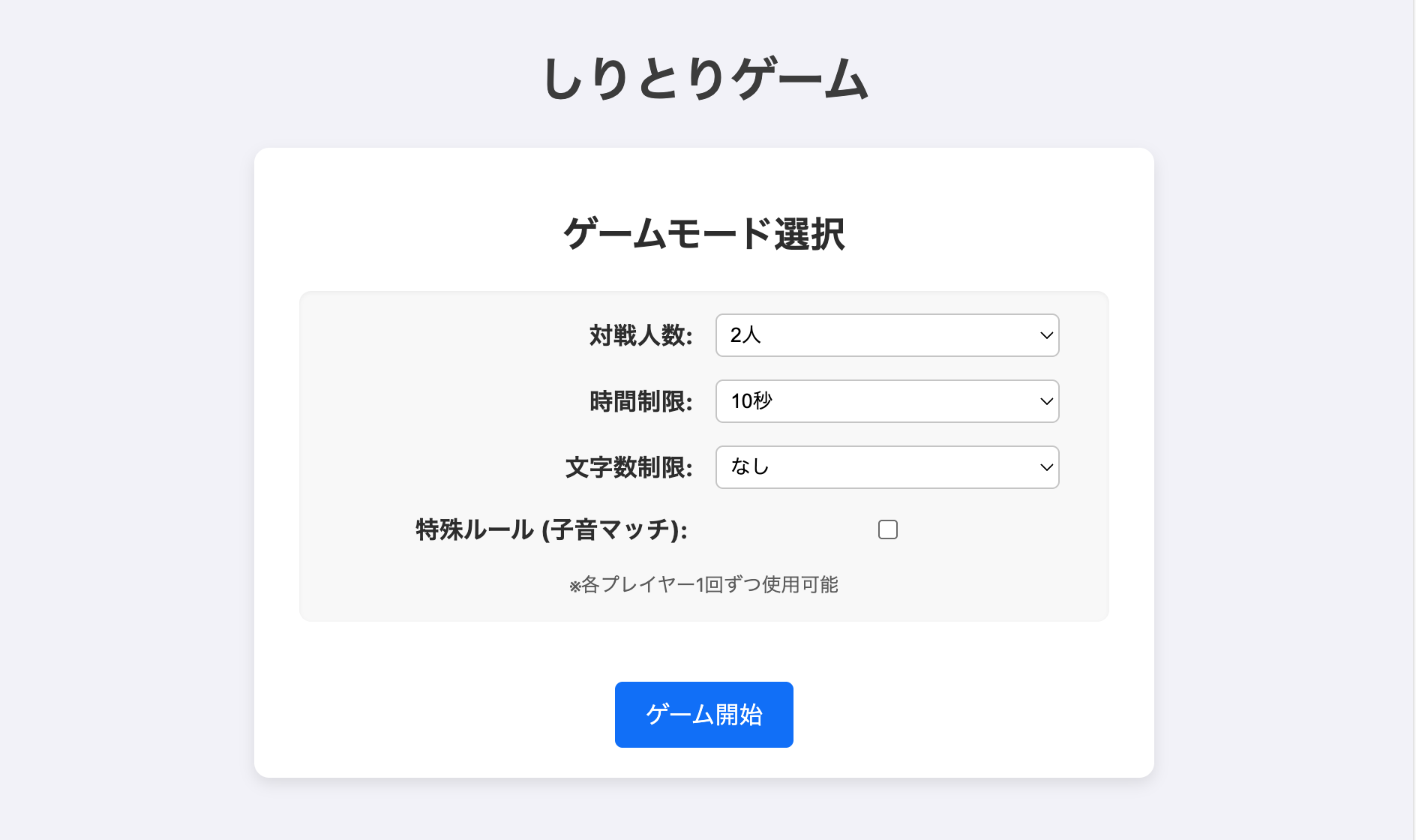The height and width of the screenshot is (840, 1416).
Task: Click the selected value なし
Action: click(750, 467)
